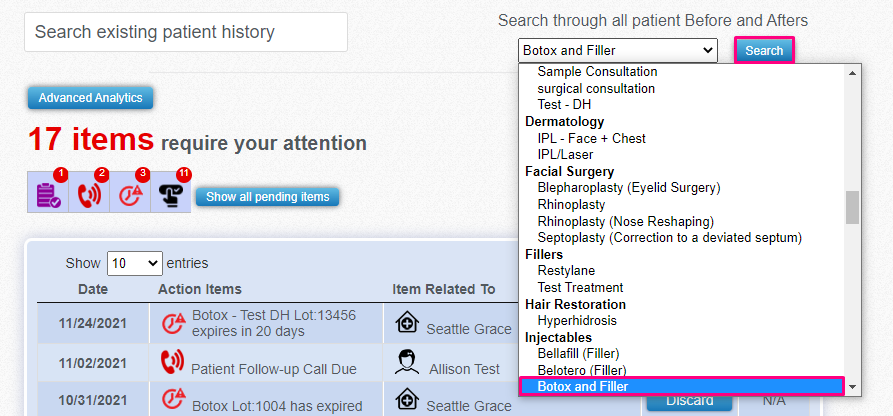Open the purple clipboard pending items icon
The height and width of the screenshot is (416, 893).
click(48, 191)
